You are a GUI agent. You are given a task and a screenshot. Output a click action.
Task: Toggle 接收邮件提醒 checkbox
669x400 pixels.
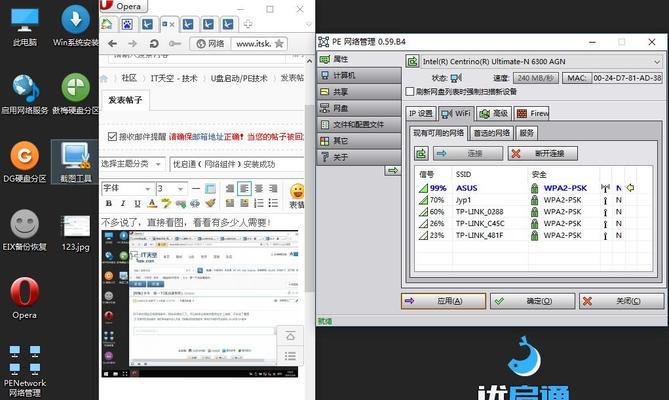pyautogui.click(x=112, y=136)
